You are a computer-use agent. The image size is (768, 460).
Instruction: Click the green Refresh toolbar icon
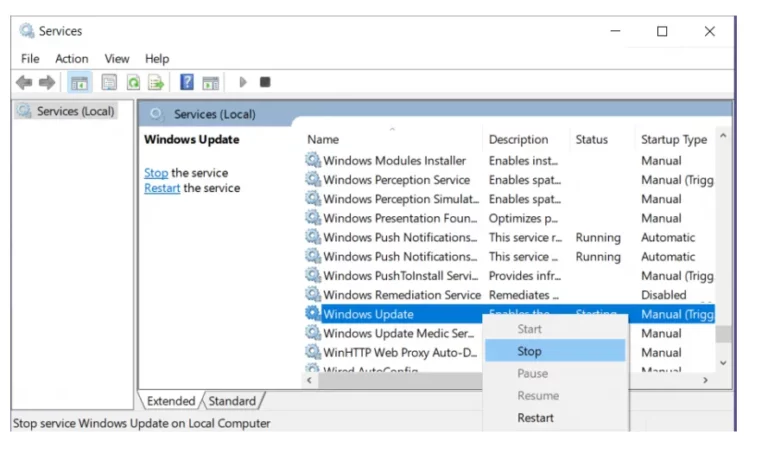pos(133,82)
